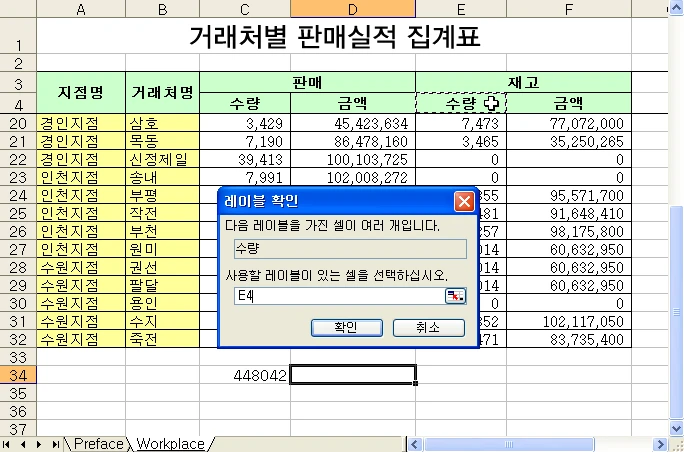Image resolution: width=684 pixels, height=452 pixels.
Task: Go to first sheet using the tab navigation arrow
Action: click(x=7, y=445)
